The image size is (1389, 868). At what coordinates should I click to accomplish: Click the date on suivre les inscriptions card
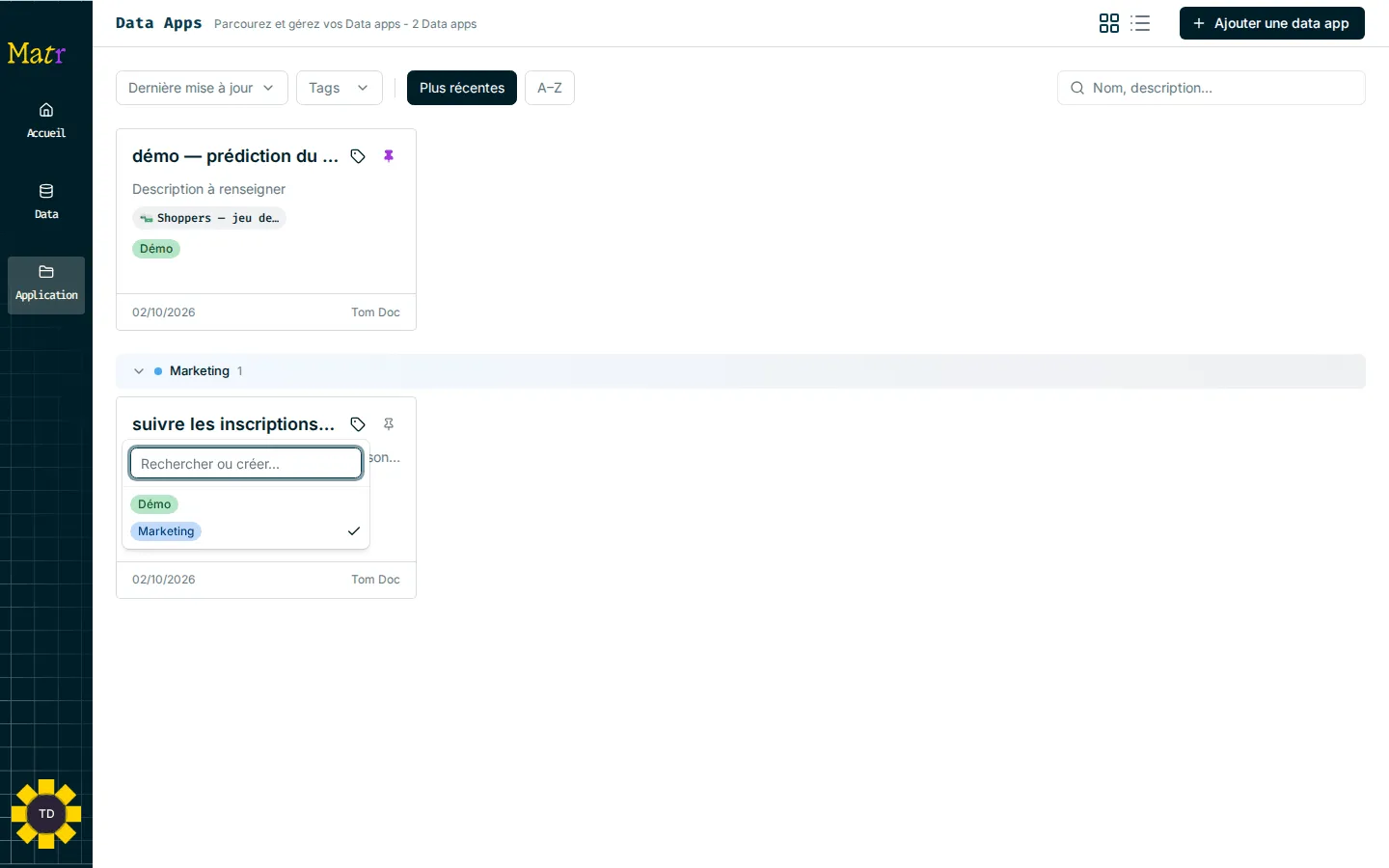coord(164,580)
